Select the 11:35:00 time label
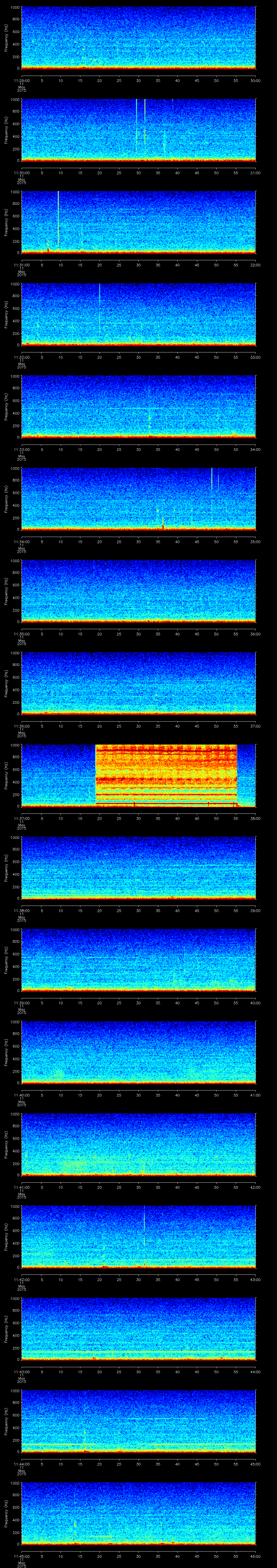Viewport: 277px width, 1568px height. pyautogui.click(x=21, y=634)
